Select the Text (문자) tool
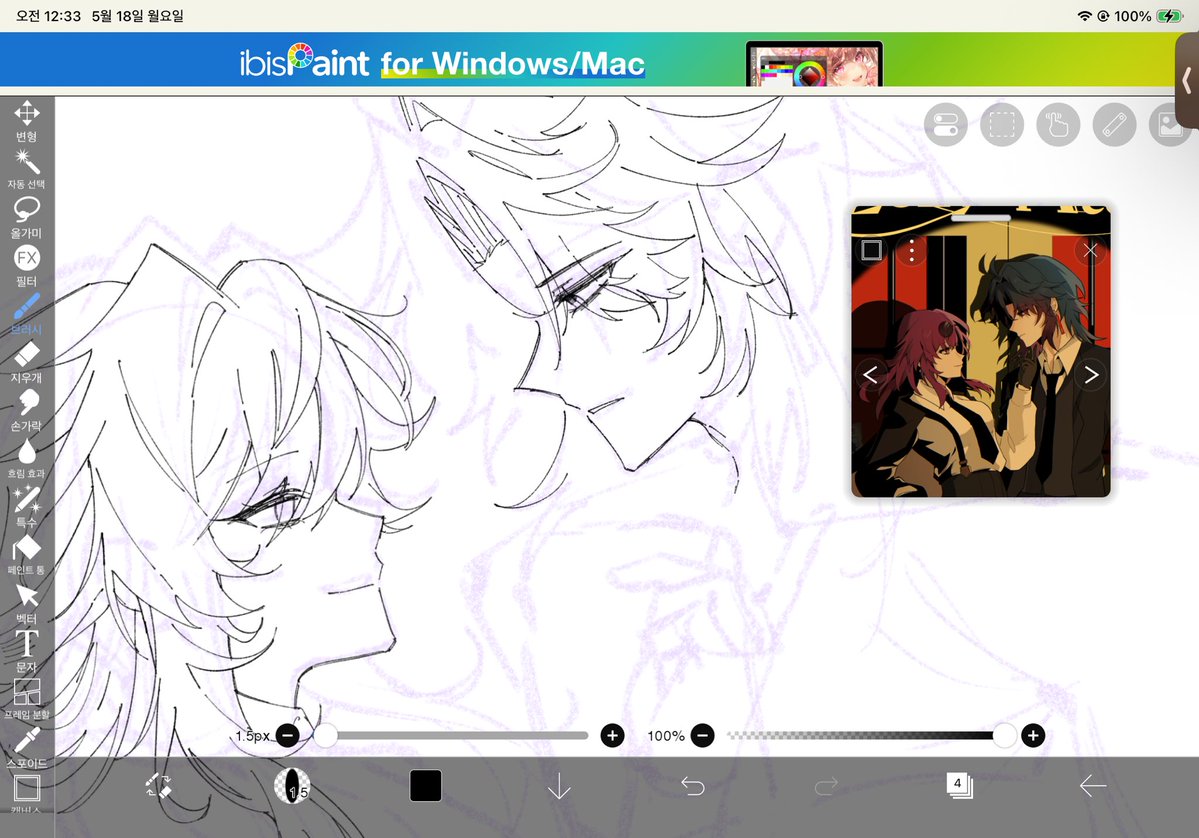The width and height of the screenshot is (1199, 838). 27,651
